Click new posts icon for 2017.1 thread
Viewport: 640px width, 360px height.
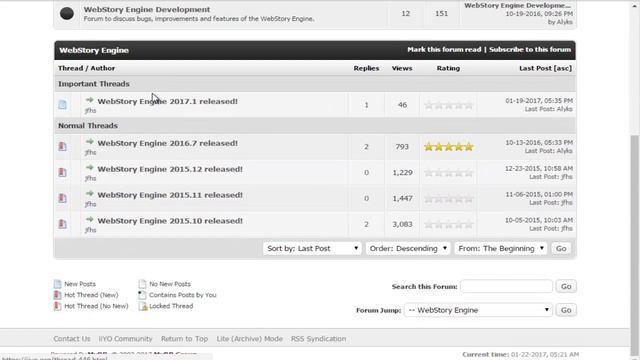[62, 104]
